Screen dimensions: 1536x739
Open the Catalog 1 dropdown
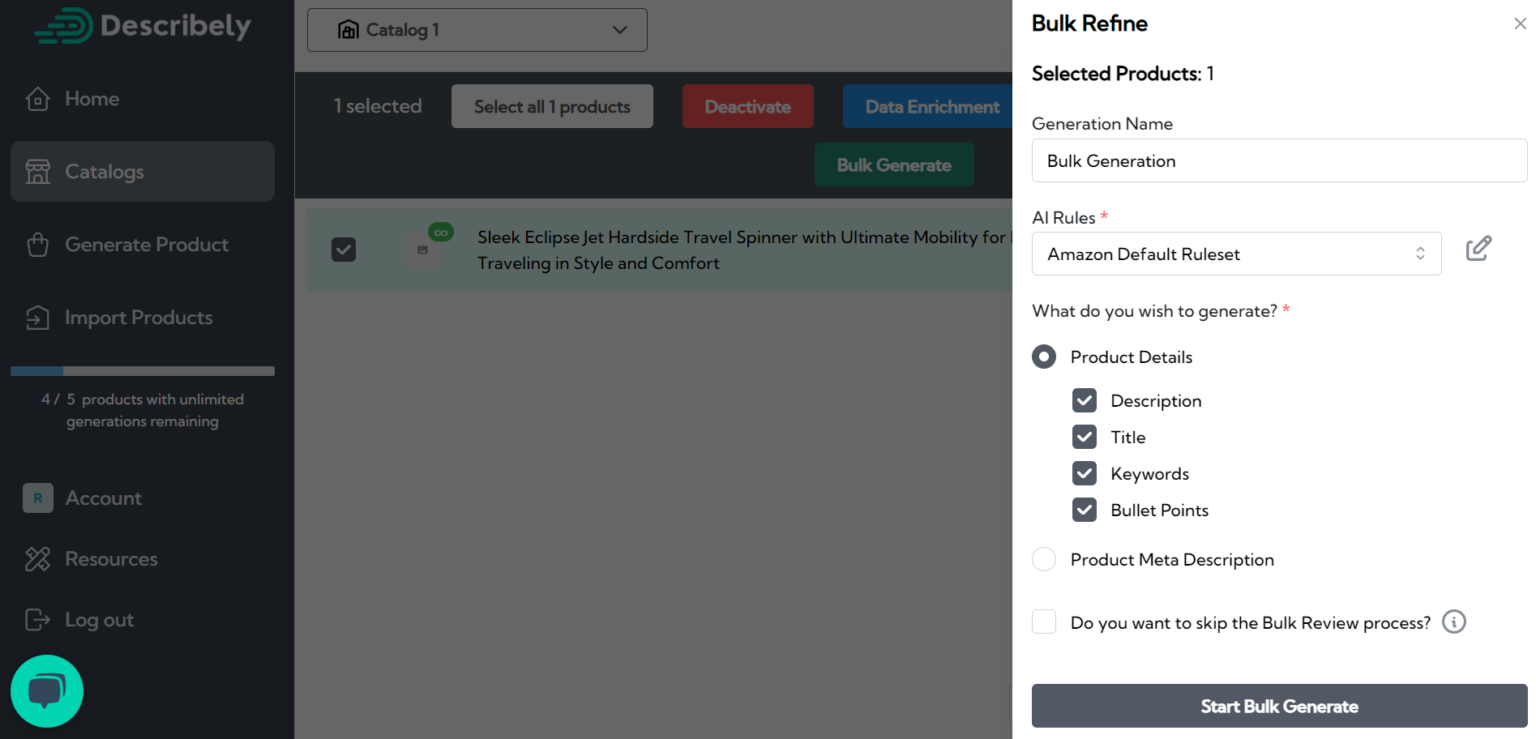pyautogui.click(x=477, y=30)
